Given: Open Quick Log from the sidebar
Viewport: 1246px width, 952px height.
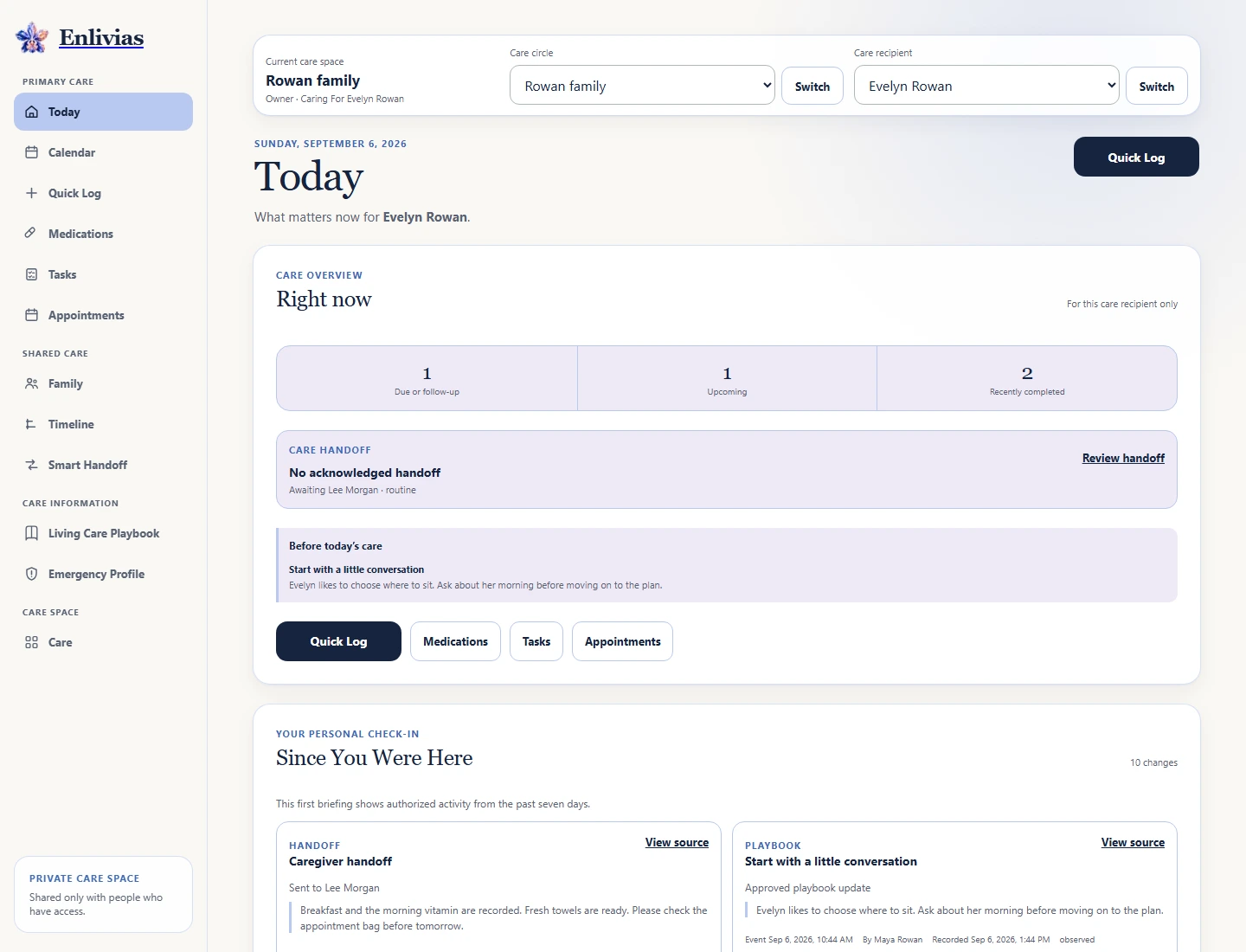Looking at the screenshot, I should click(103, 193).
